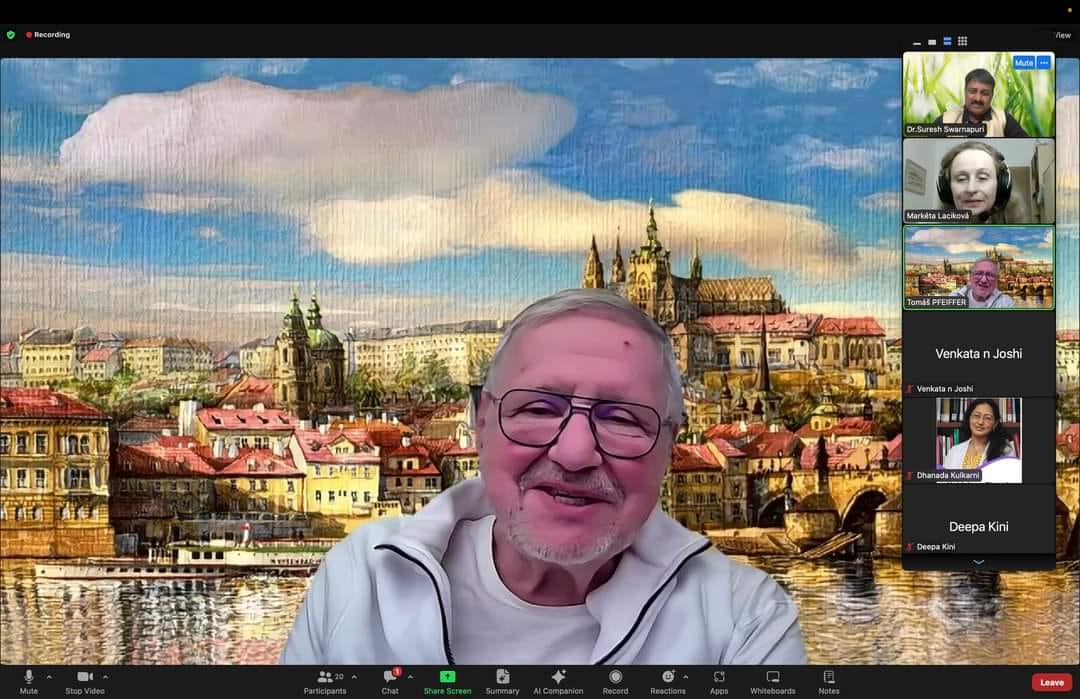
Task: Toggle Stop Video camera button
Action: (x=84, y=681)
